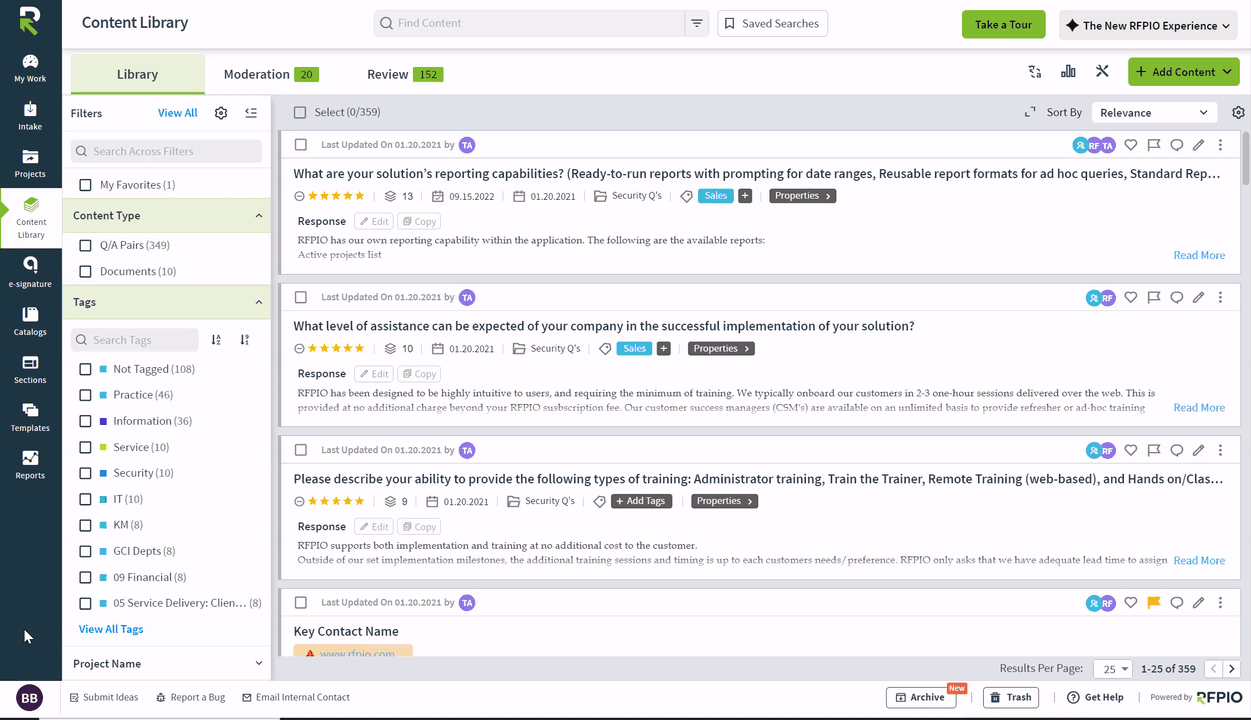This screenshot has height=720, width=1251.
Task: Flag the level of assistance question
Action: 1154,297
